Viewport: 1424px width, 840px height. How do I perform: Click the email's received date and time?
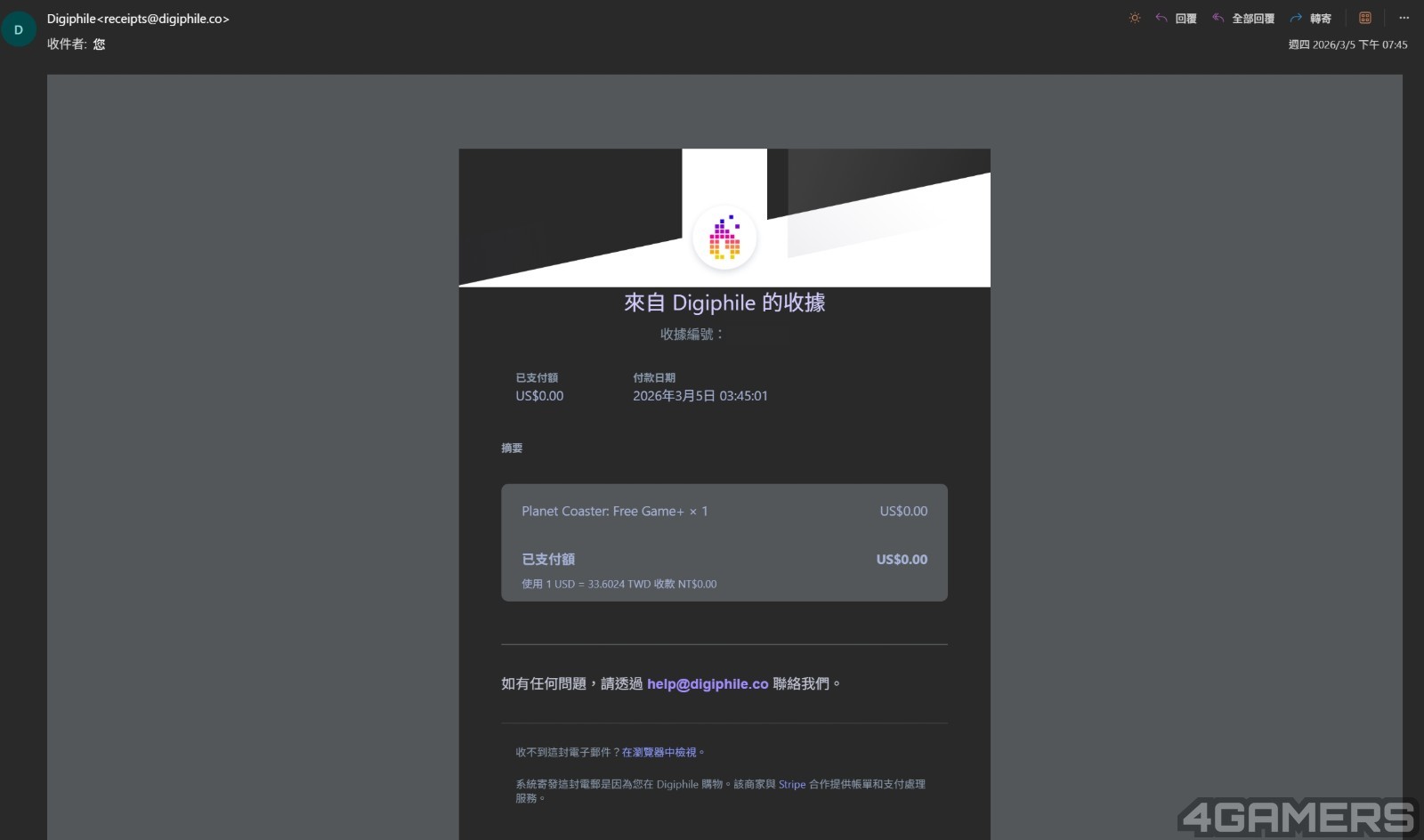point(1347,44)
